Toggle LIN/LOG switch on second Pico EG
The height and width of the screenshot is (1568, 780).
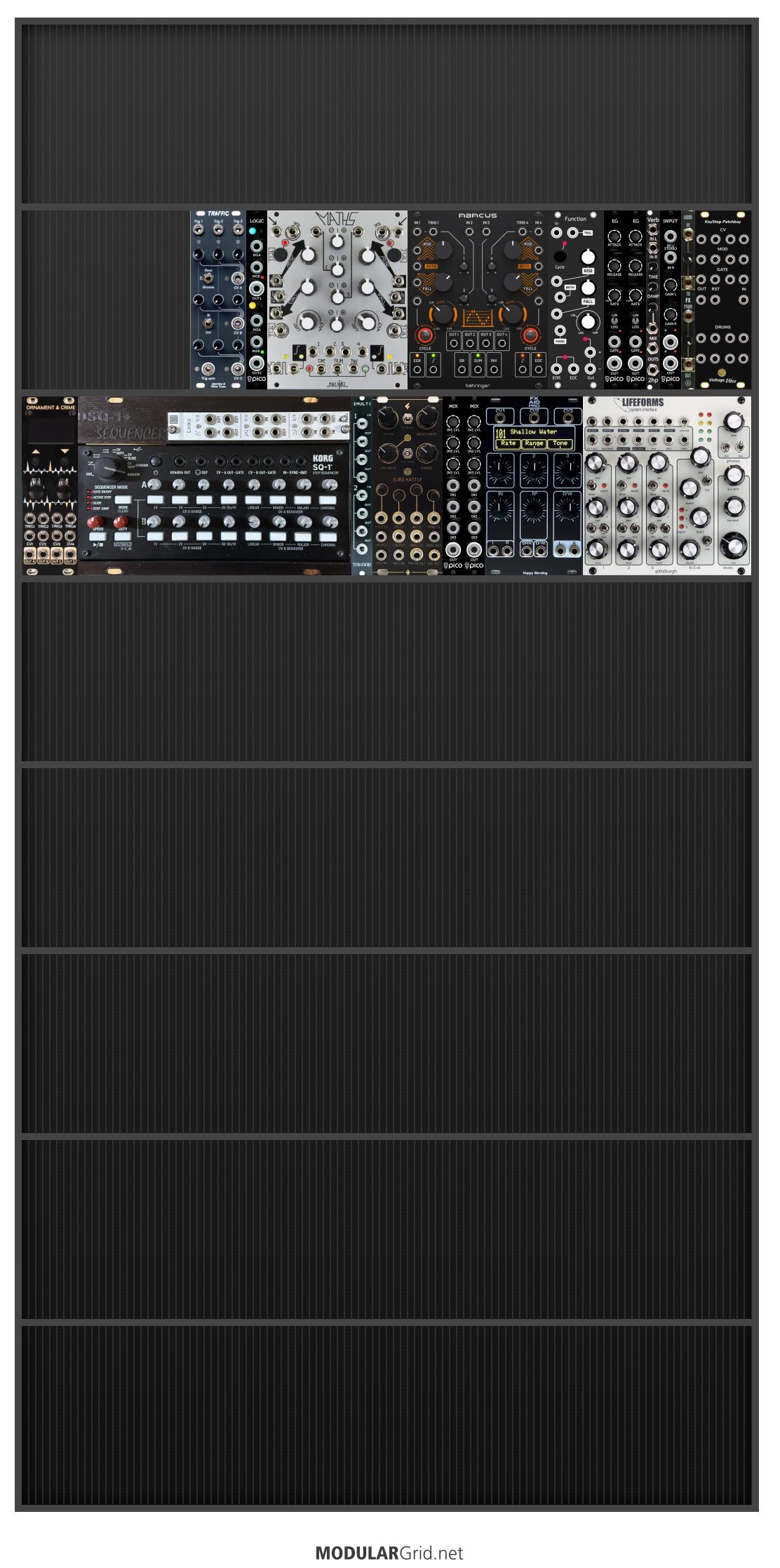pyautogui.click(x=635, y=321)
